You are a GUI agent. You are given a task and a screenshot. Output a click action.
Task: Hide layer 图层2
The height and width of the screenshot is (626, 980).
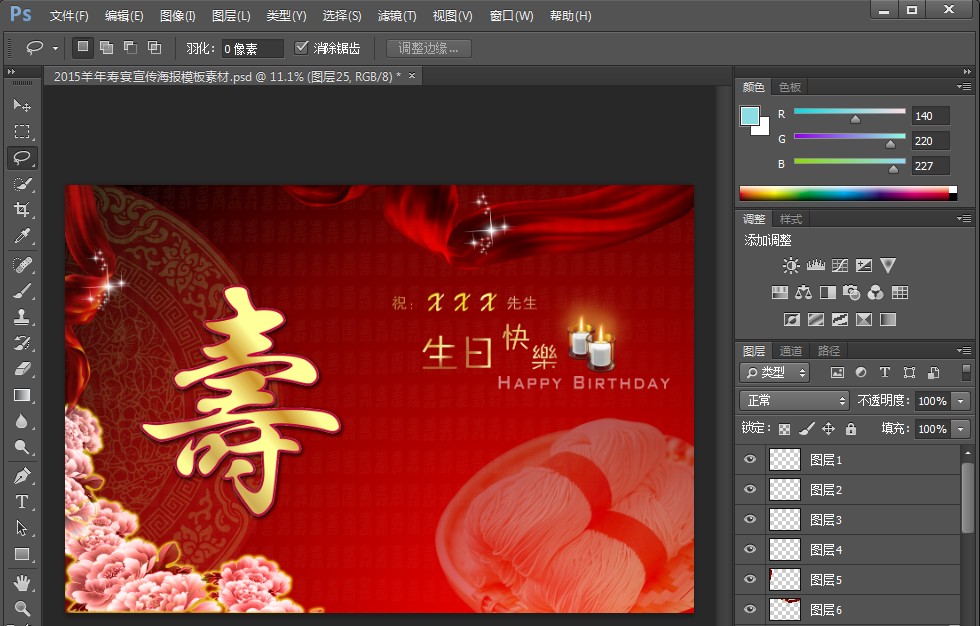tap(750, 490)
